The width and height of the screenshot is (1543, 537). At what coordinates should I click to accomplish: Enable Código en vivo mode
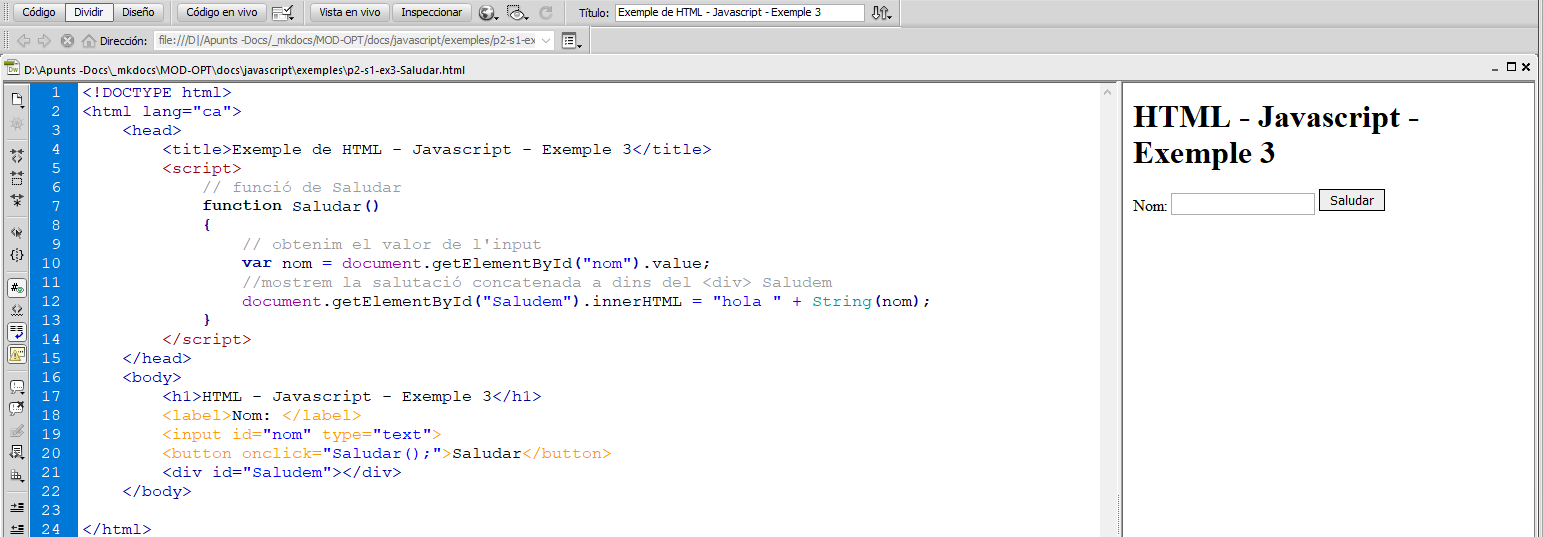221,13
